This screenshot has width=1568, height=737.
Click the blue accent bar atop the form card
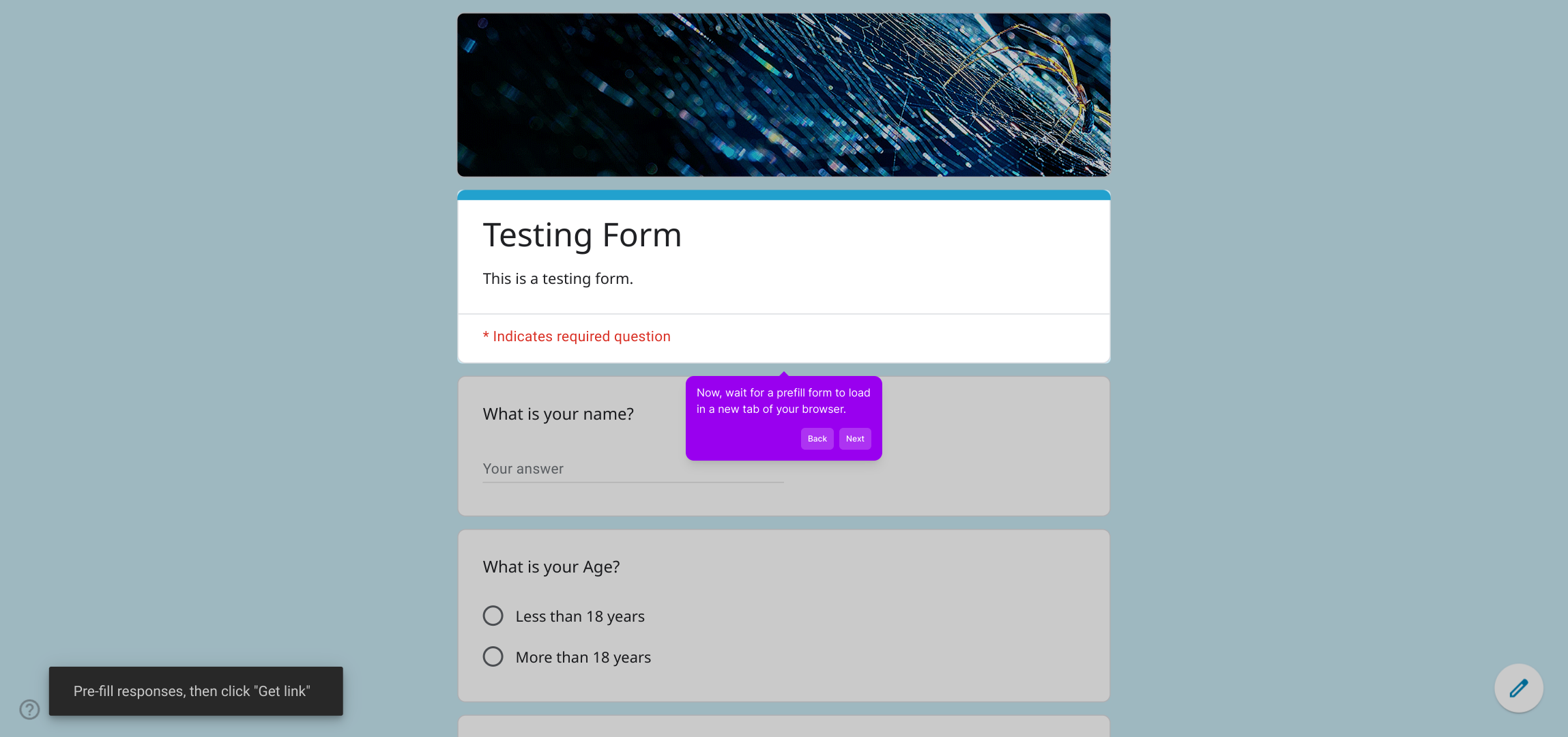pyautogui.click(x=783, y=195)
